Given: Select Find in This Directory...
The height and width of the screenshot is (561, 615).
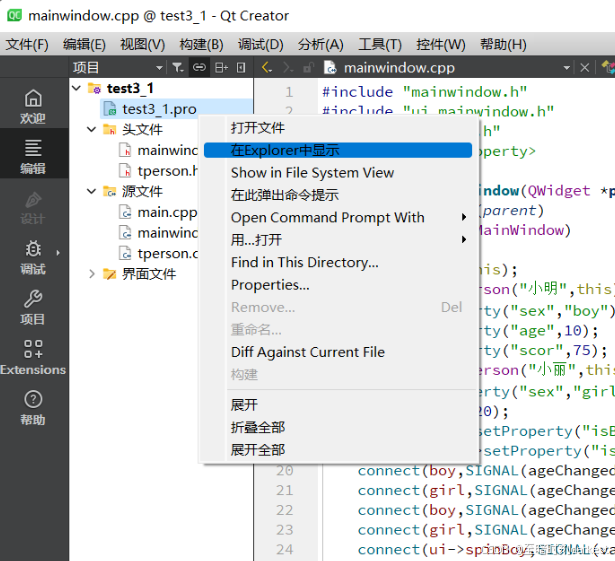Looking at the screenshot, I should (338, 262).
